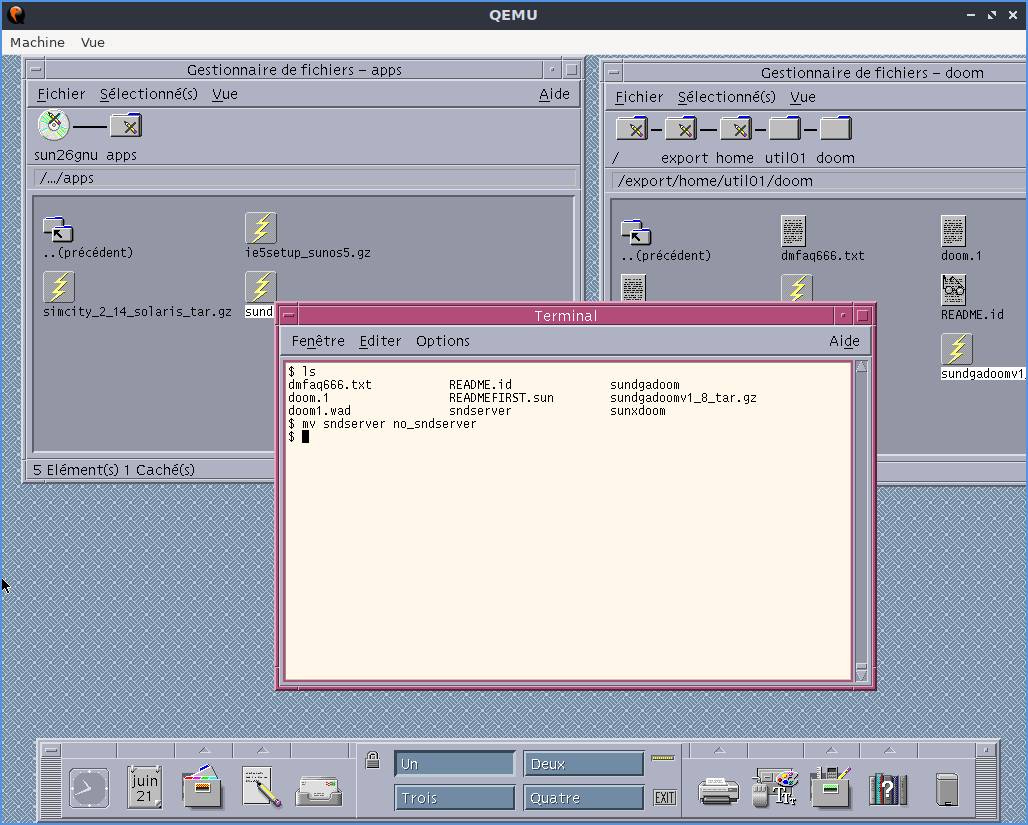Open Sélectionné(s) menu in apps window

(149, 94)
